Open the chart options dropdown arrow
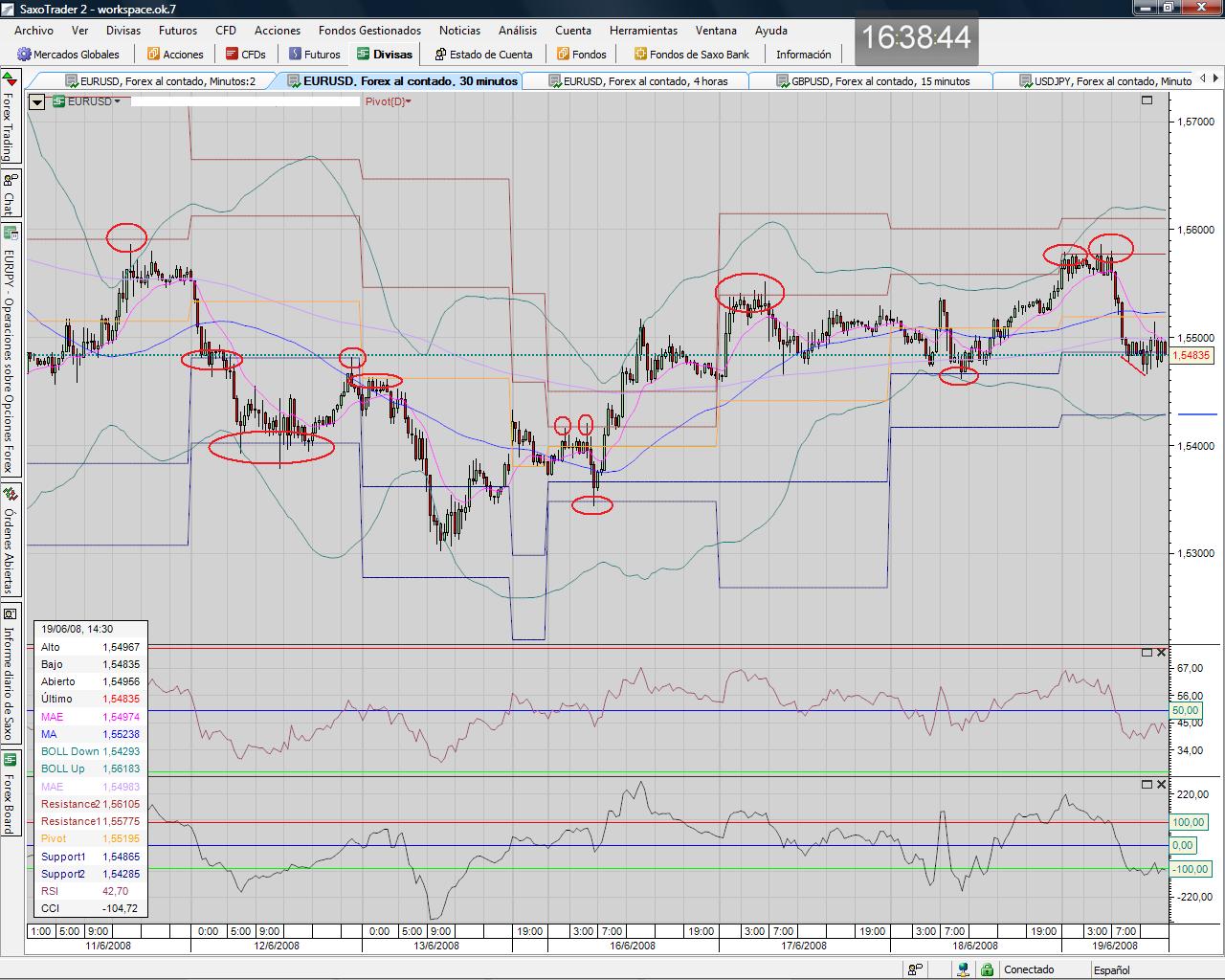Screen dimensions: 1225x980 click(x=37, y=101)
